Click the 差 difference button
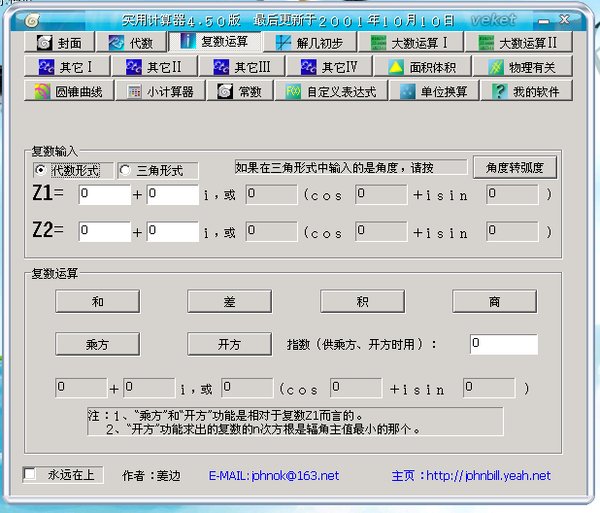Viewport: 600px width, 513px height. (x=230, y=301)
